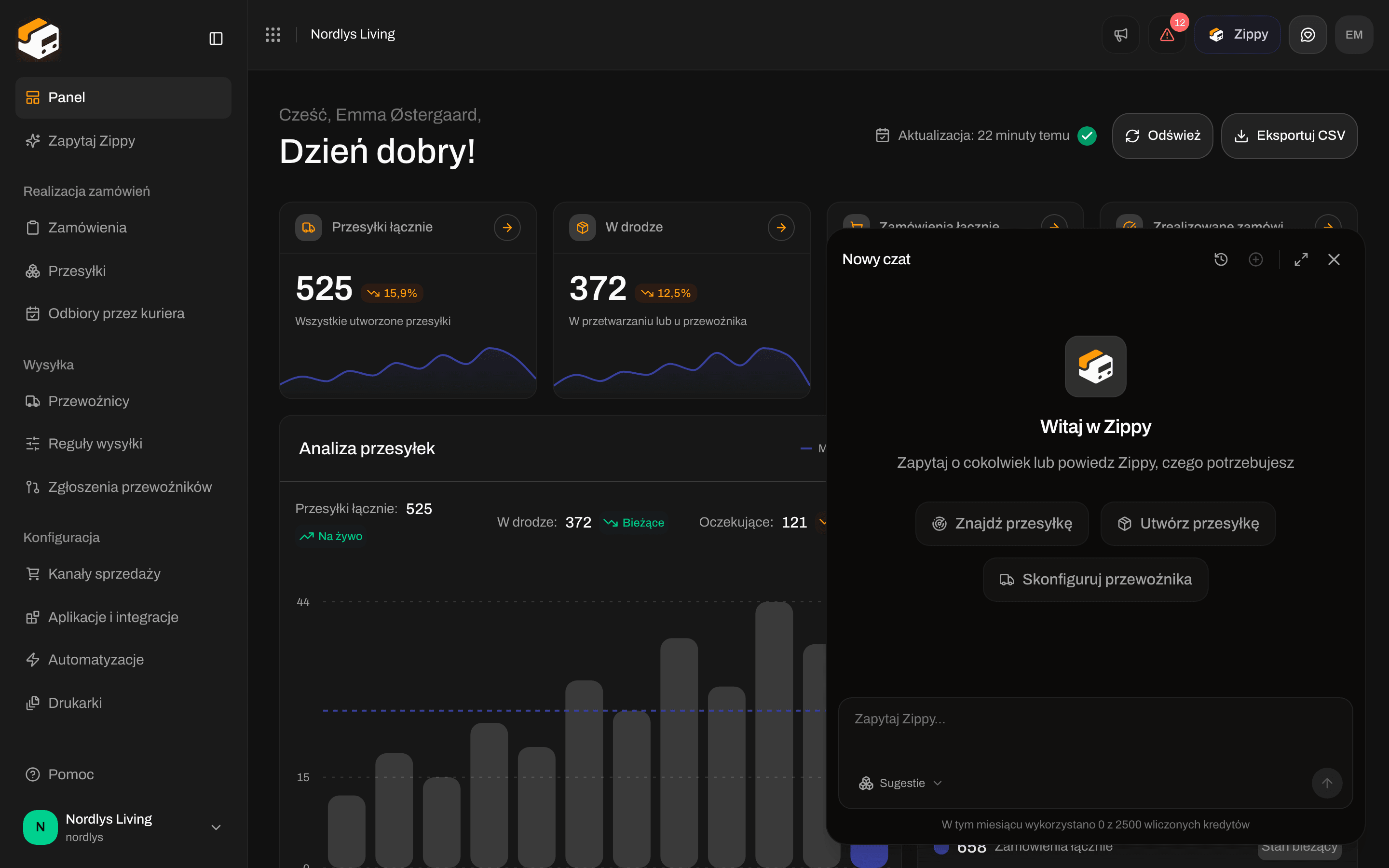The height and width of the screenshot is (868, 1389).
Task: Open Przewoźnicy page in sidebar
Action: tap(123, 401)
